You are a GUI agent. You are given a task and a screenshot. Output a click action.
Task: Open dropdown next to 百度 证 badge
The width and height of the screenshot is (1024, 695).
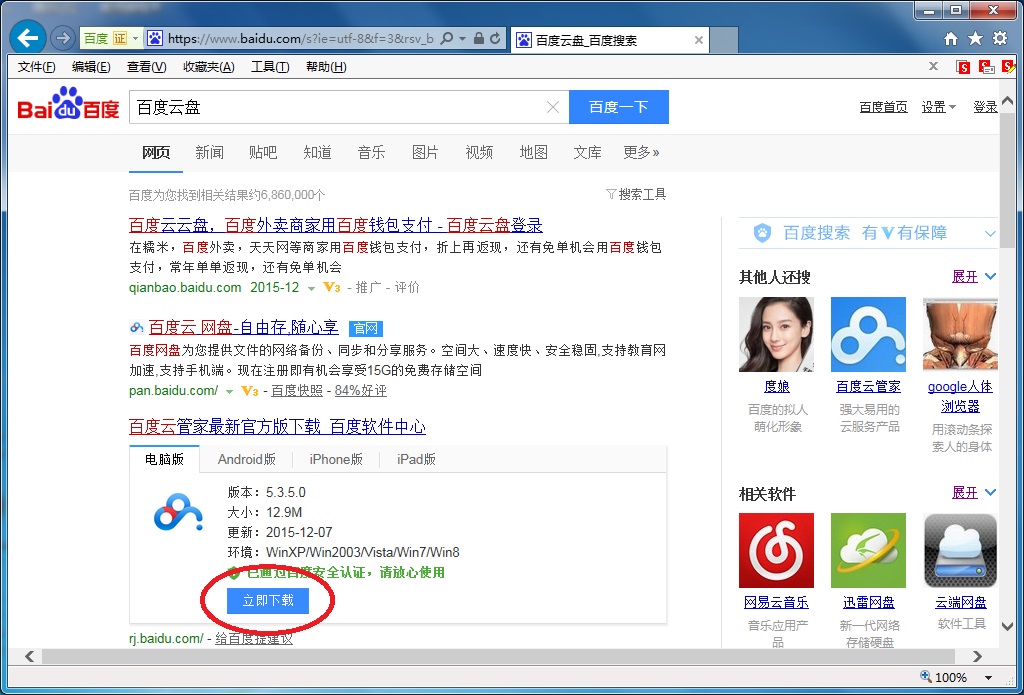tap(135, 39)
